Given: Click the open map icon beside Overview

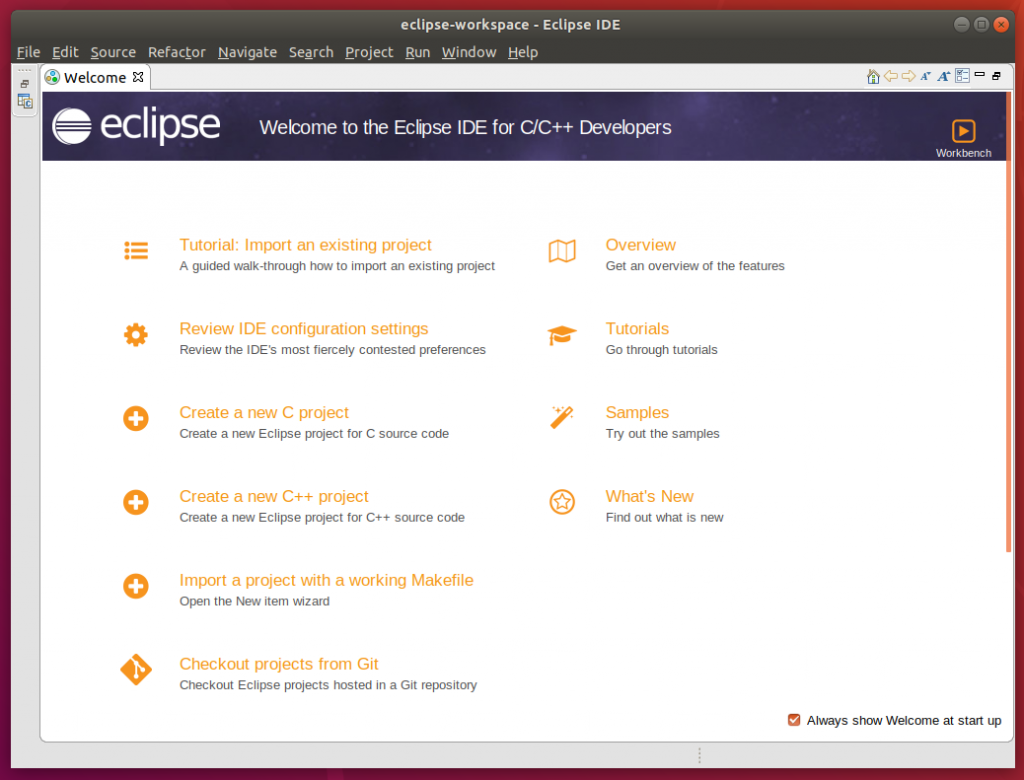Looking at the screenshot, I should (562, 251).
